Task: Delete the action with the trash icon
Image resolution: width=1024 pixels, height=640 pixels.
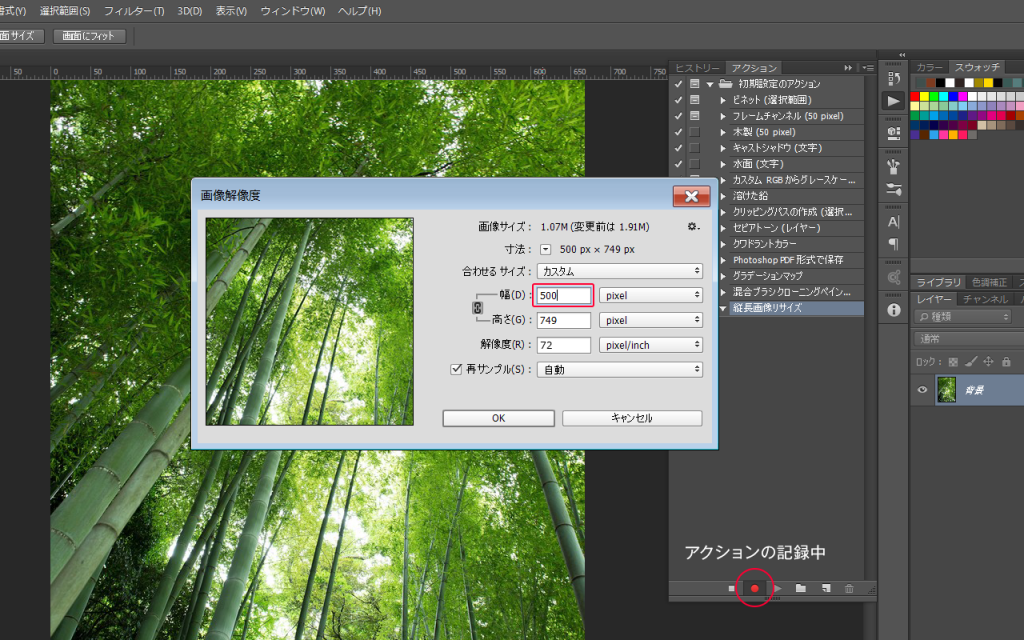Action: 849,588
